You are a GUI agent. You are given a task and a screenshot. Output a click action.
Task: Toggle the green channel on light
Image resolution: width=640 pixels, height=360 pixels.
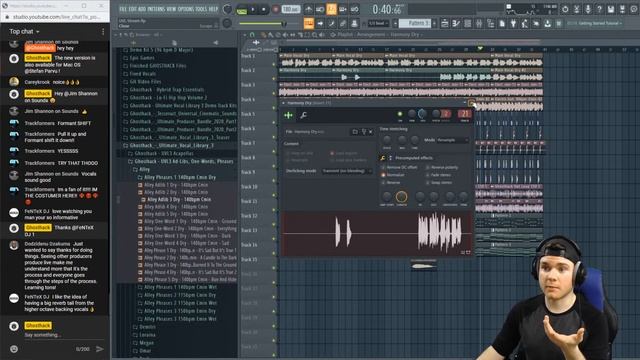tap(400, 114)
